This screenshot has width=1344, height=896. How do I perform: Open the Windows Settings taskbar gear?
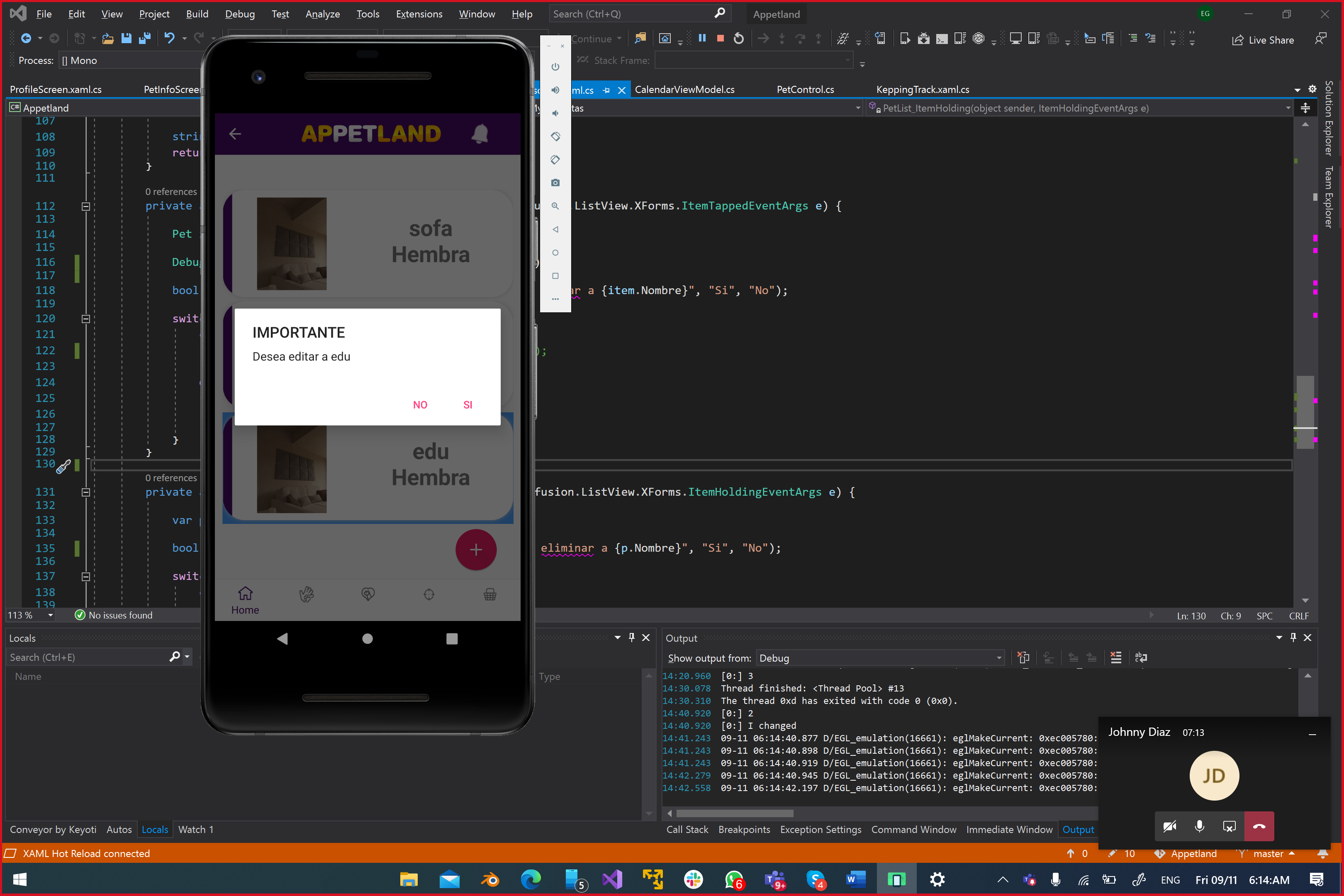pyautogui.click(x=937, y=879)
